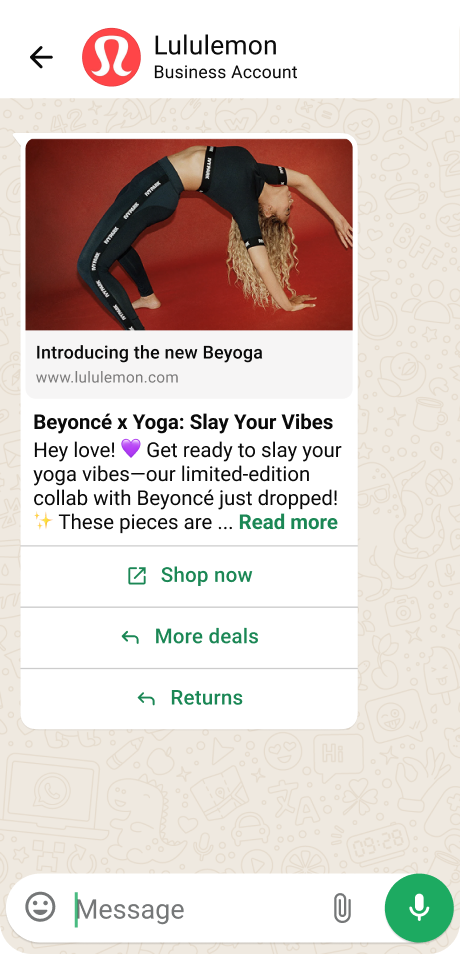Tap the message body starting Hey love!
Viewport: 460px width, 954px height.
tap(187, 486)
